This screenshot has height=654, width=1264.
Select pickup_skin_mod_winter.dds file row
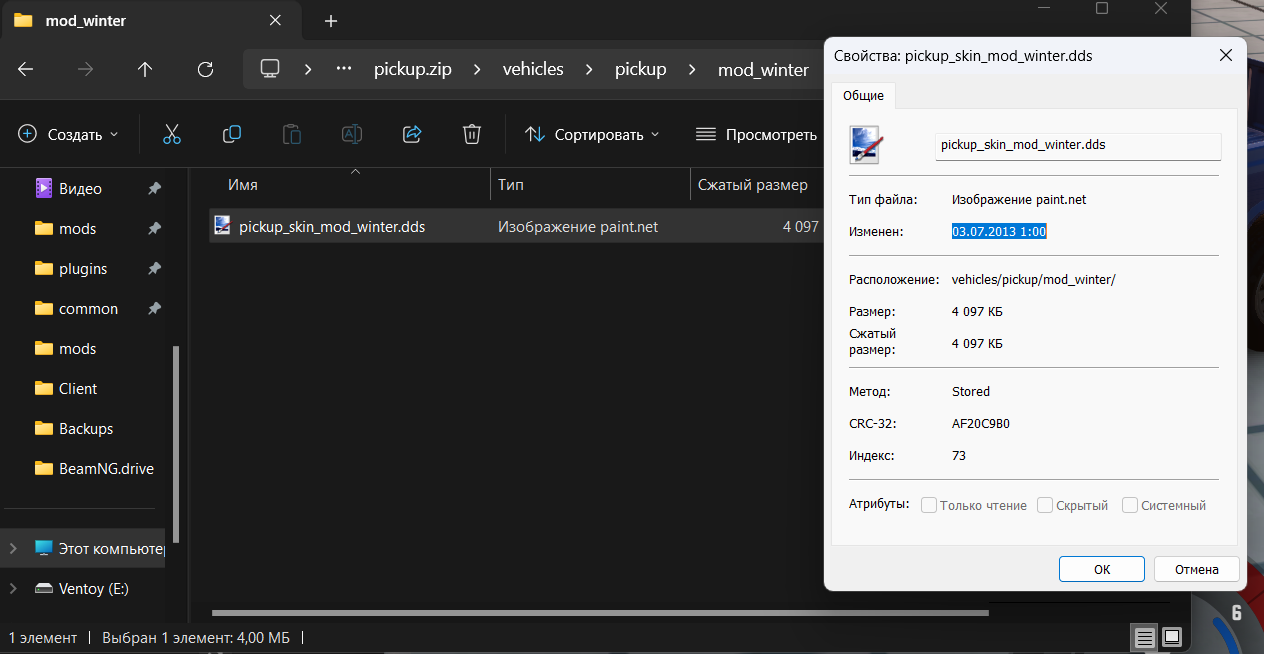coord(515,227)
